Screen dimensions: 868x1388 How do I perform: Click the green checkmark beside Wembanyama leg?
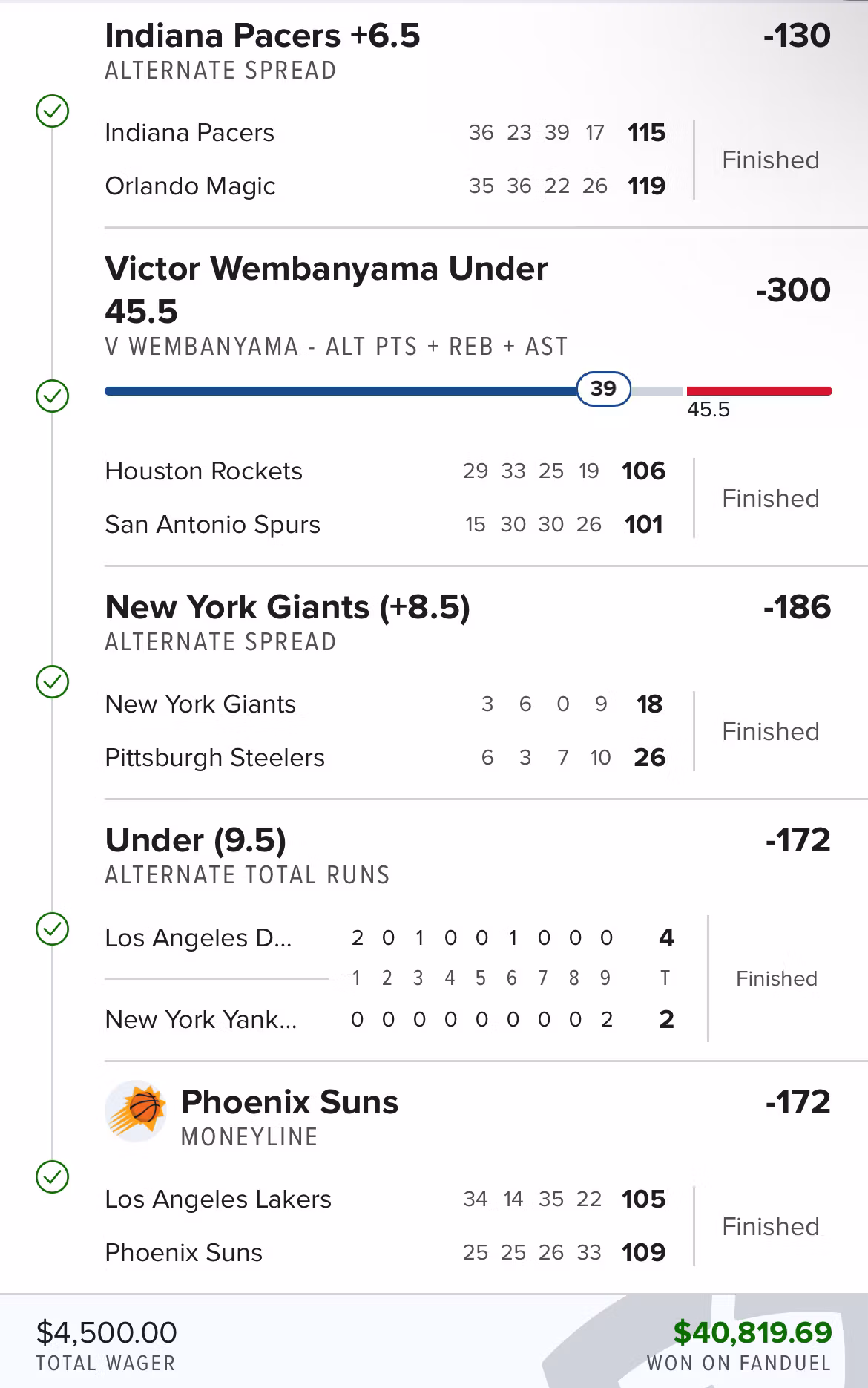pyautogui.click(x=53, y=396)
